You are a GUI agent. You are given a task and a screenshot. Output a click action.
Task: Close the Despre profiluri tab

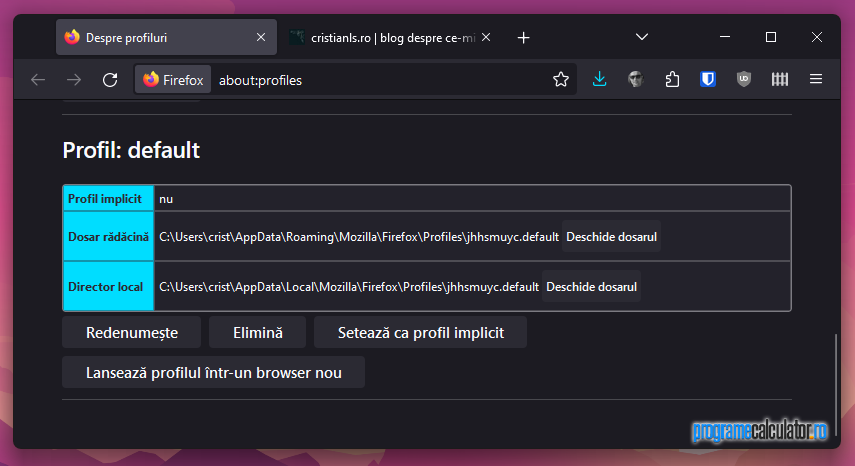(261, 37)
